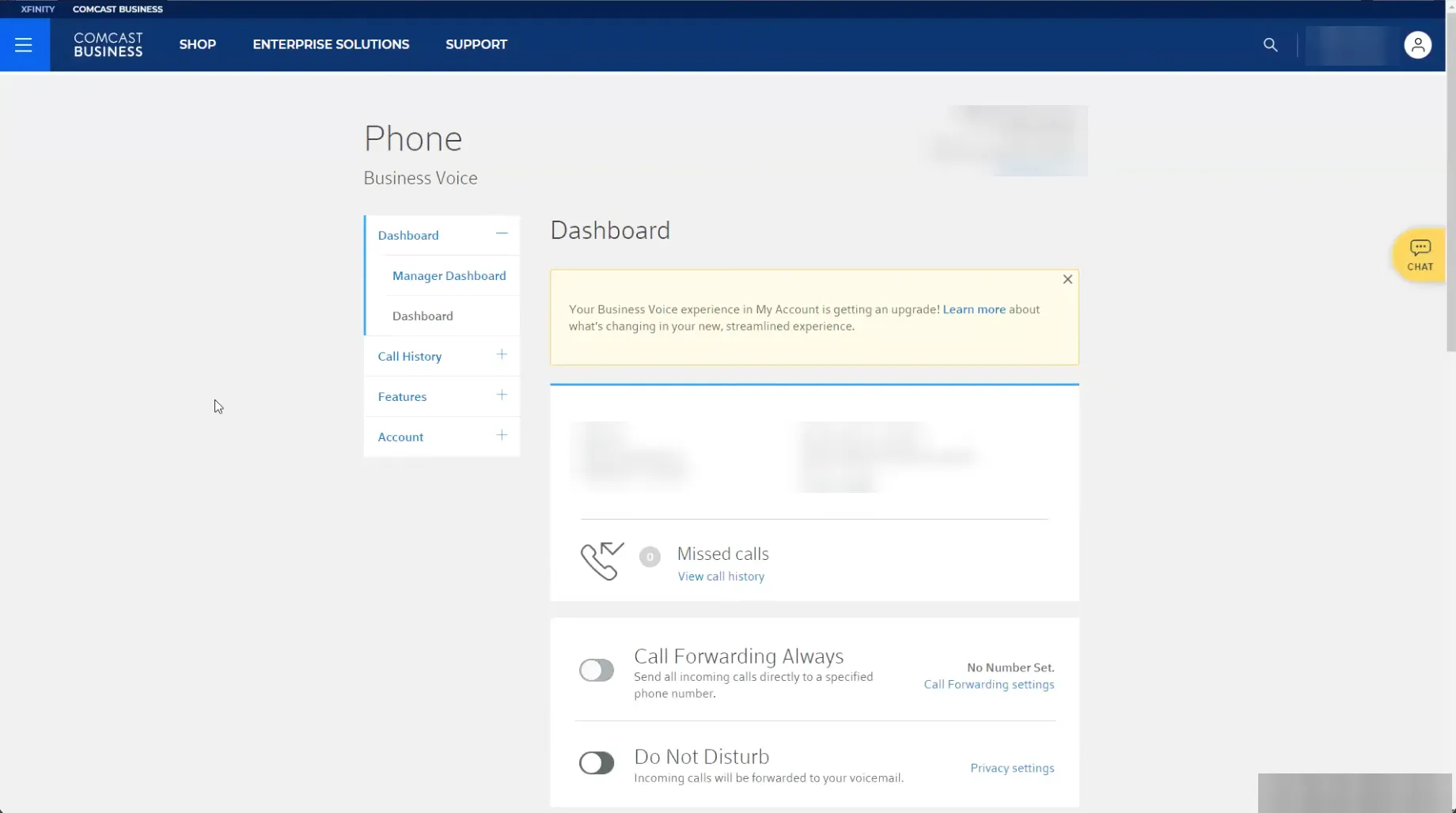Click the missed calls phone icon
The width and height of the screenshot is (1456, 813).
point(602,561)
